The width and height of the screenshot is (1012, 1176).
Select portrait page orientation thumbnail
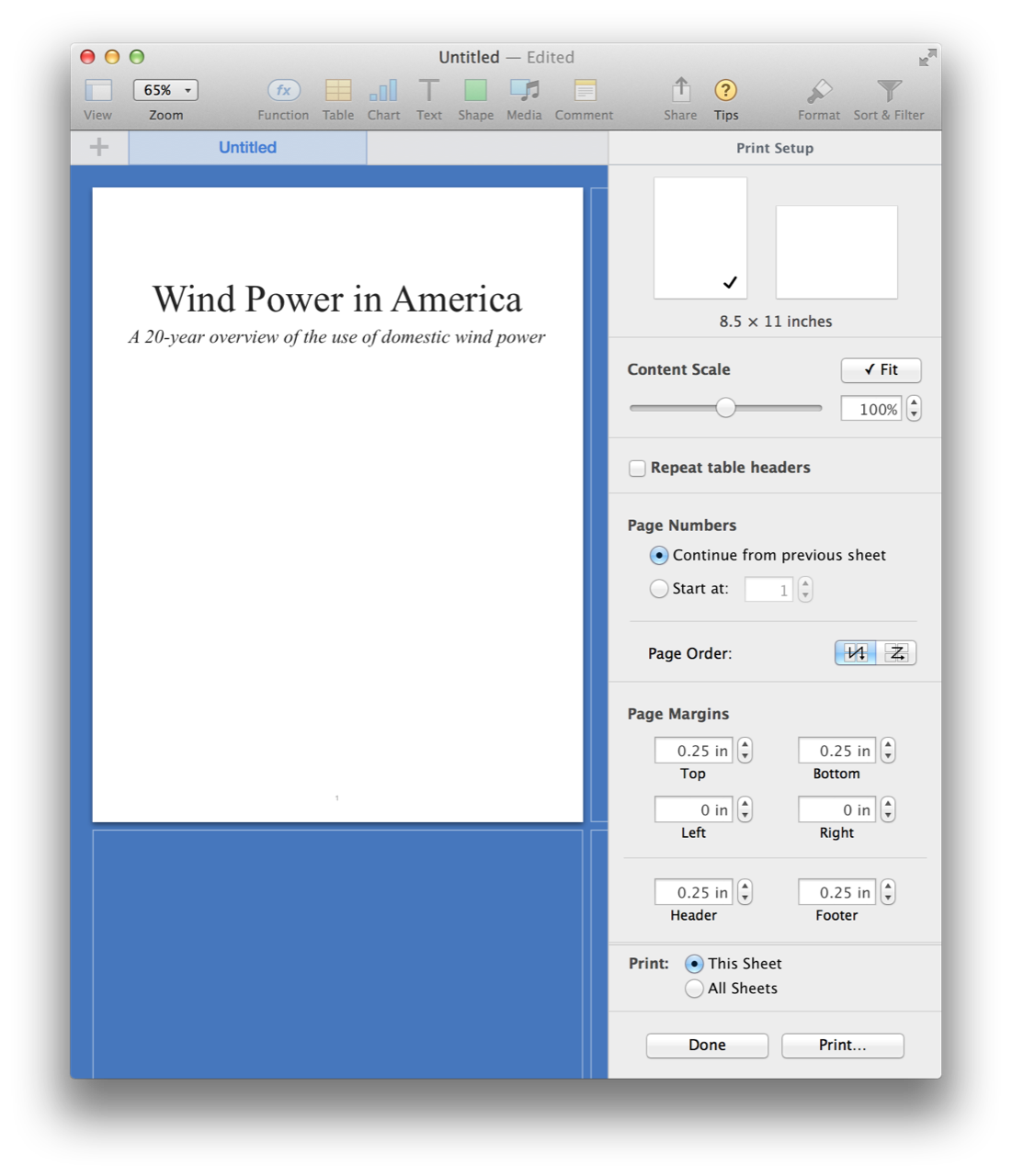pos(700,238)
